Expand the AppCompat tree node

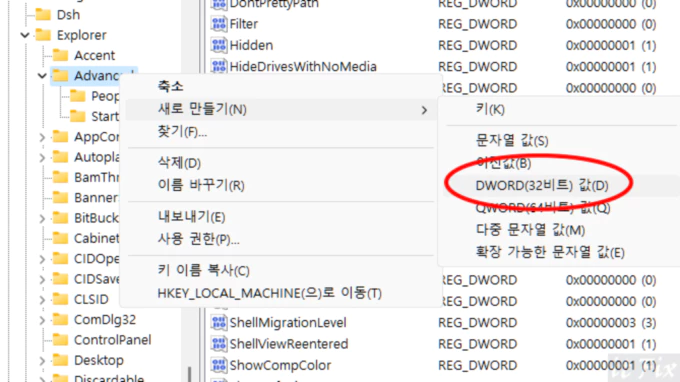coord(42,137)
